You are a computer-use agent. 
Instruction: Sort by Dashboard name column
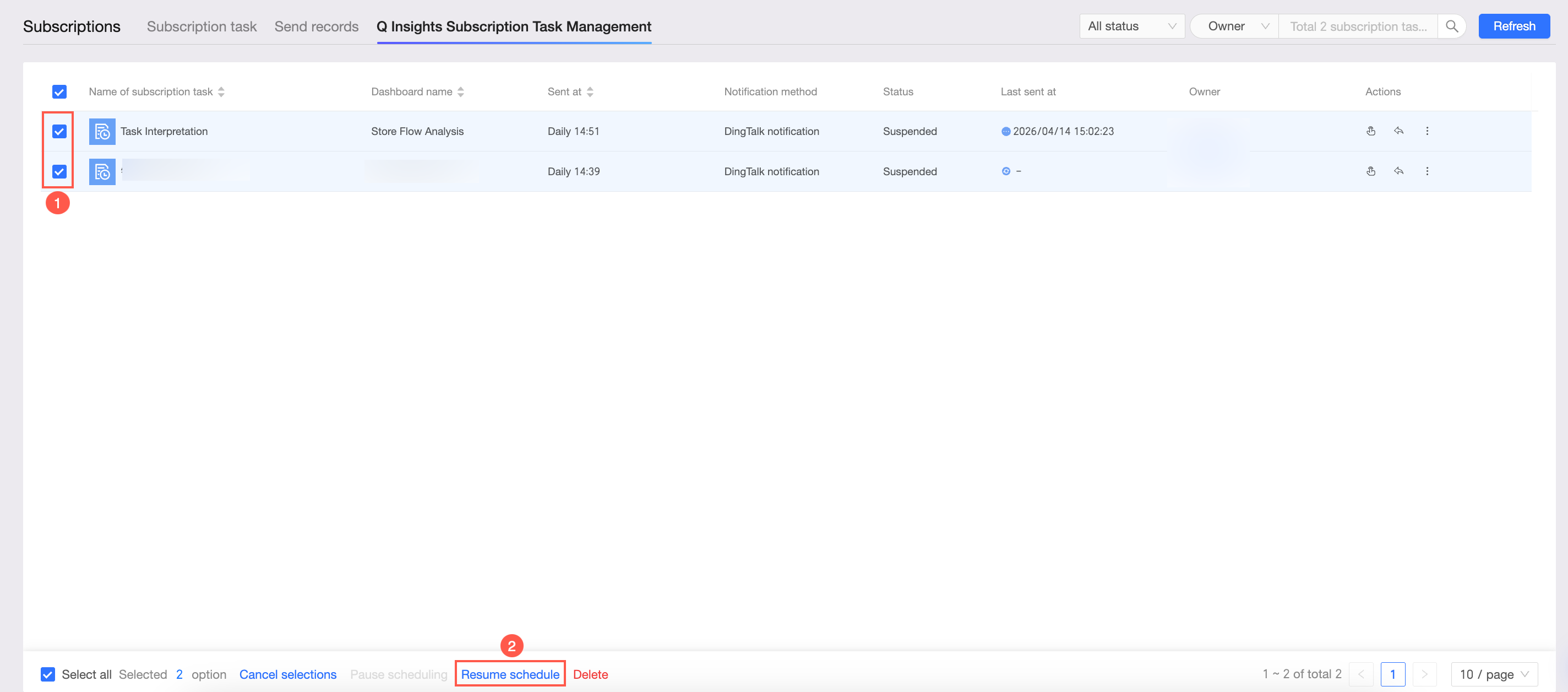point(461,92)
